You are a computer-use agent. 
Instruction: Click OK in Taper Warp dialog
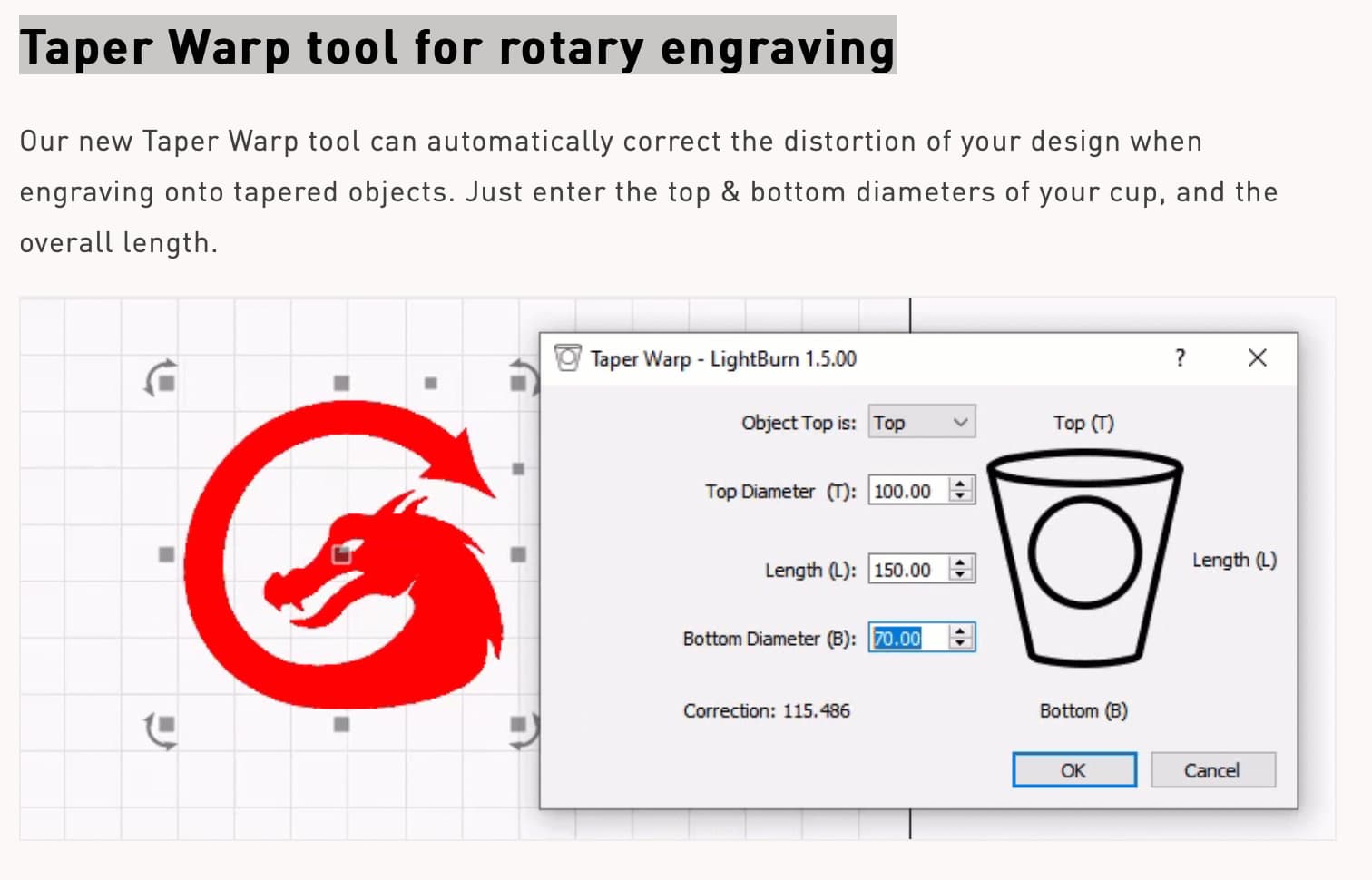(1074, 770)
